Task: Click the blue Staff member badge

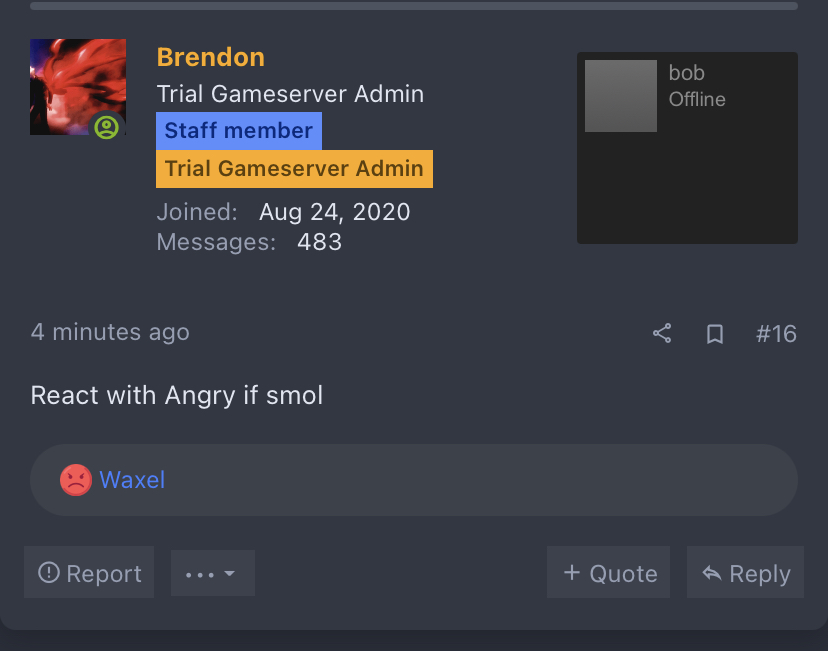Action: coord(238,131)
